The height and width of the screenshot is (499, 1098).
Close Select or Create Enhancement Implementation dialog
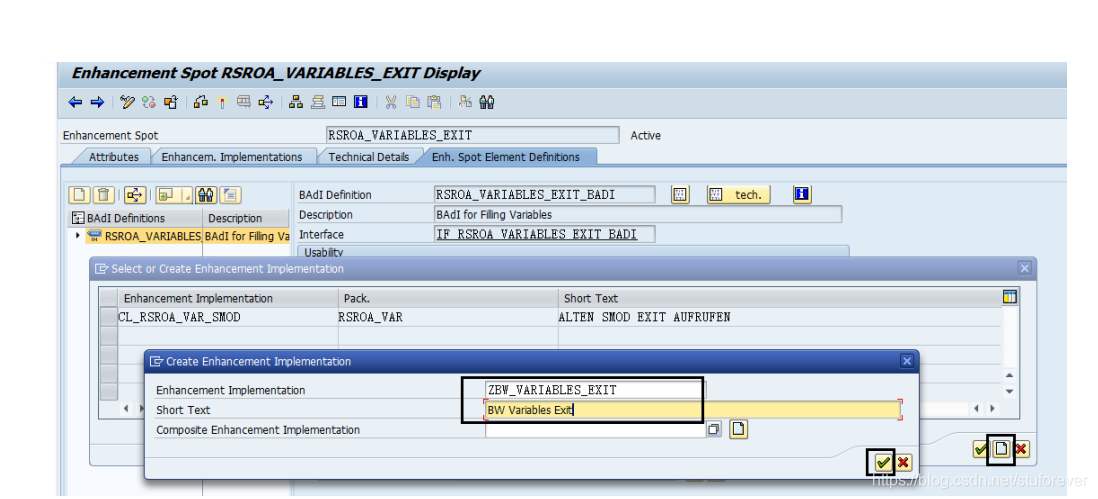pos(1024,268)
